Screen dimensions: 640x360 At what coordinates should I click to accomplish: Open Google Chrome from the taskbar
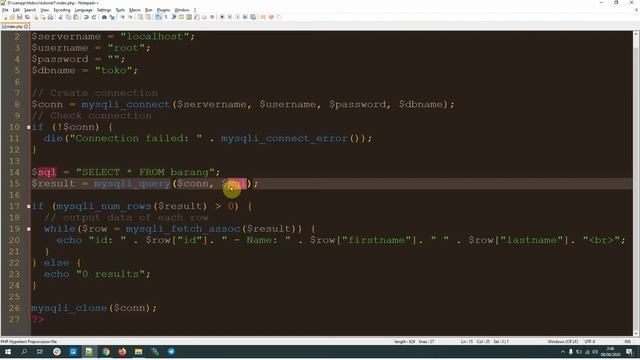[x=106, y=352]
